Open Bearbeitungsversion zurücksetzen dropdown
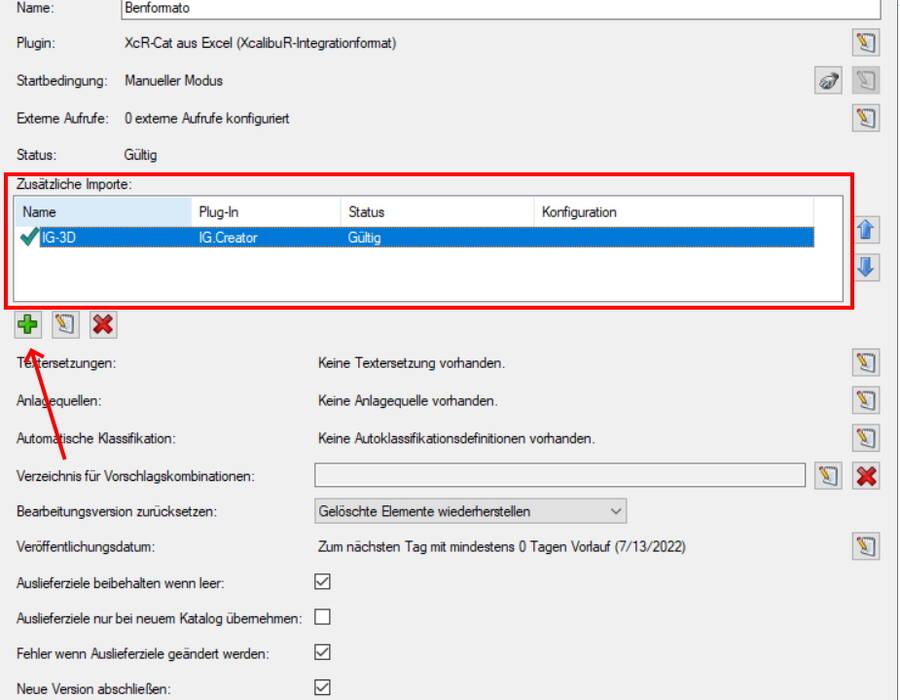Screen dimensions: 900x700 (470, 511)
